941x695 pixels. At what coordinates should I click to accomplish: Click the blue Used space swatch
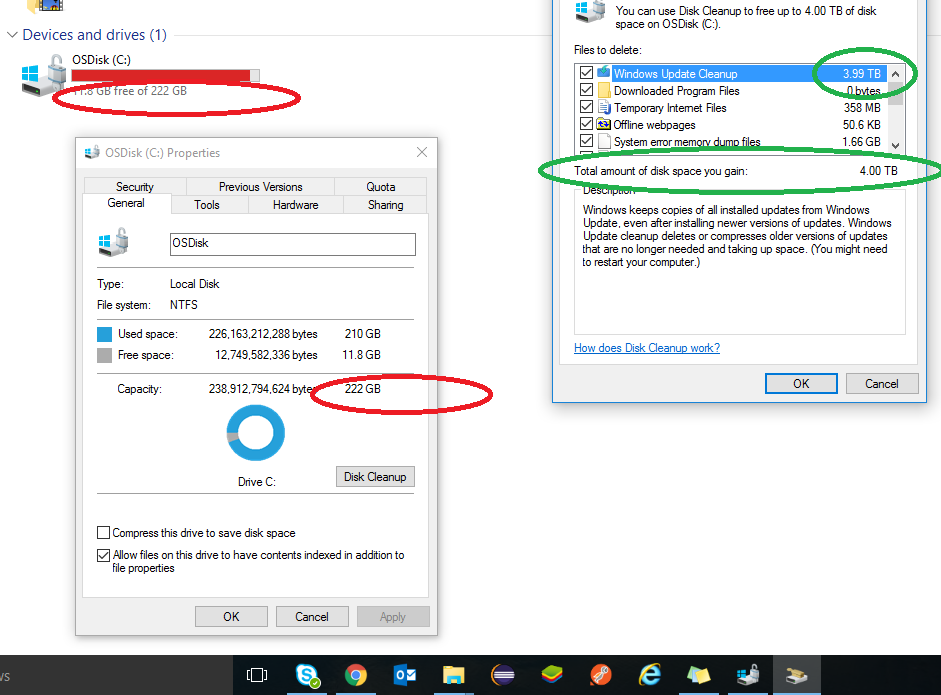(x=104, y=334)
